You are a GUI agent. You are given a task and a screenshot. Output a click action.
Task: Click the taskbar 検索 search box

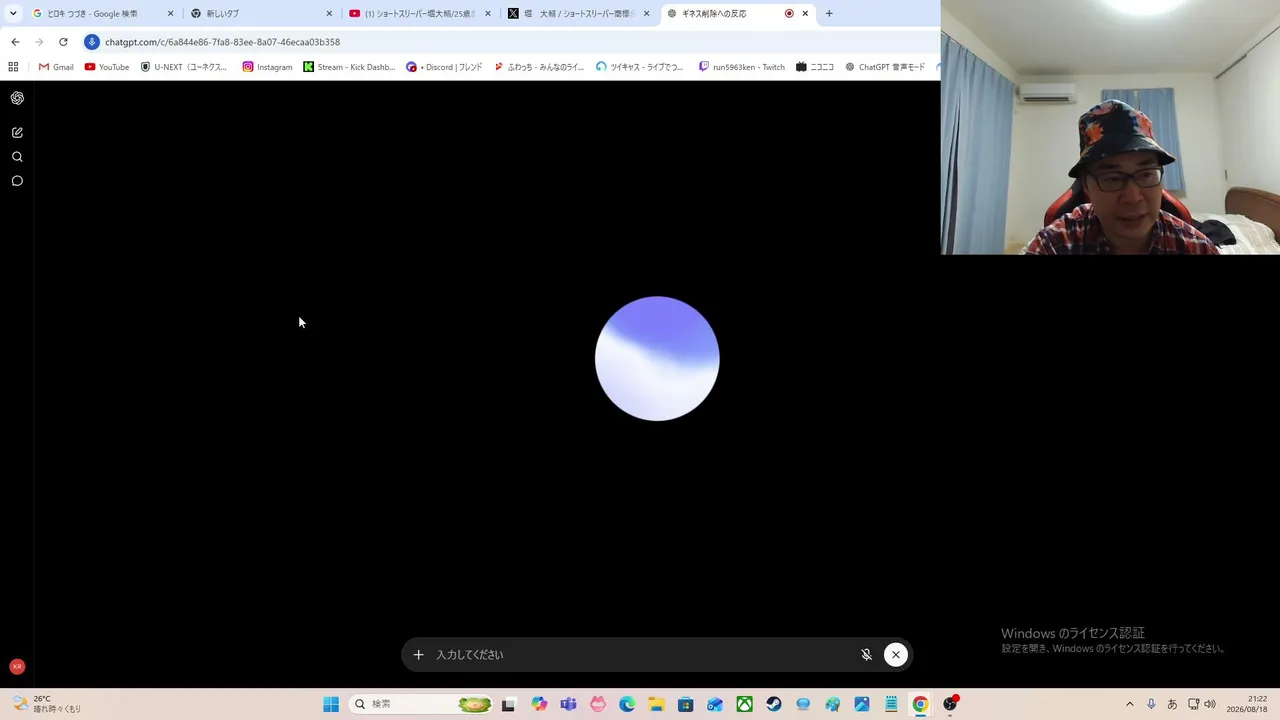(422, 704)
